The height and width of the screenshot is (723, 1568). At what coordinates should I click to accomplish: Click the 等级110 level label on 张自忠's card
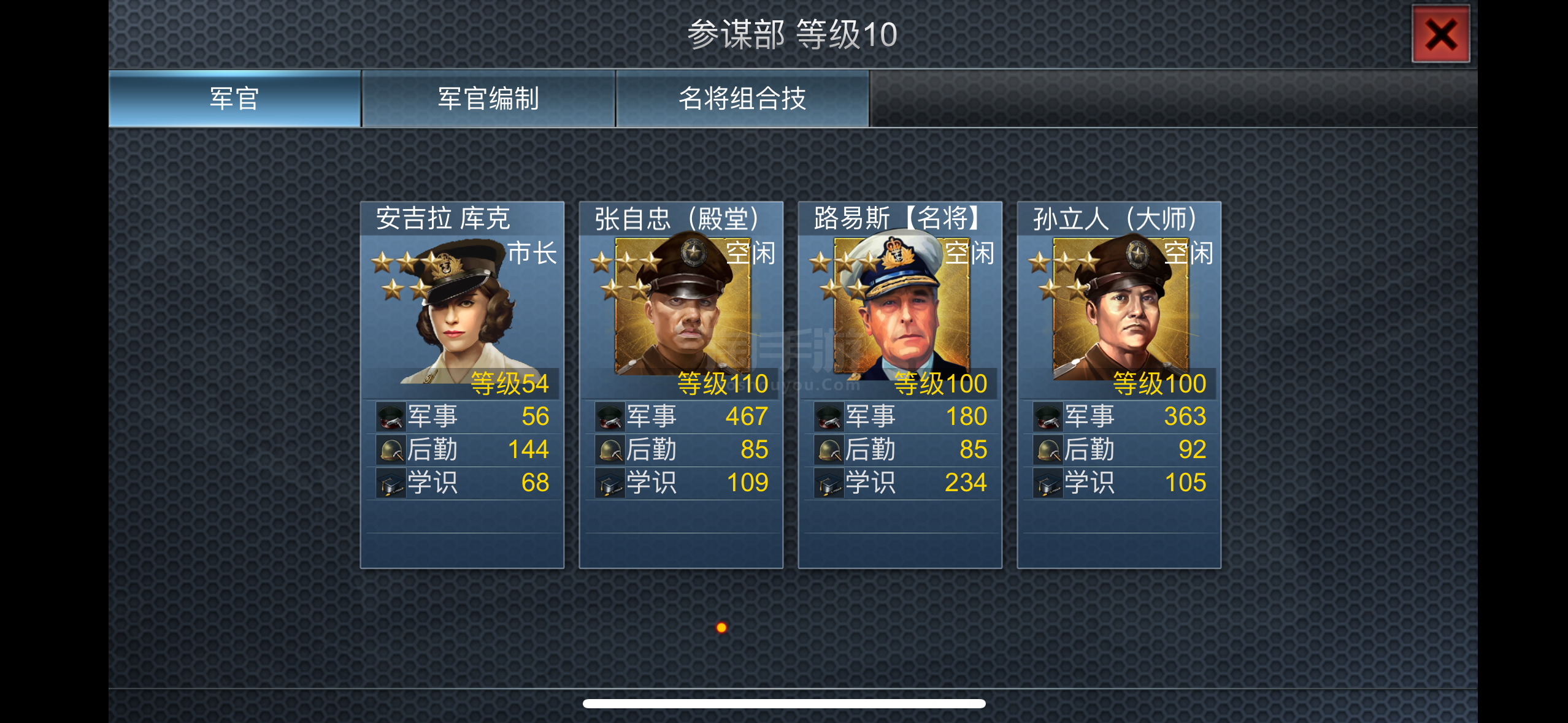tap(723, 384)
